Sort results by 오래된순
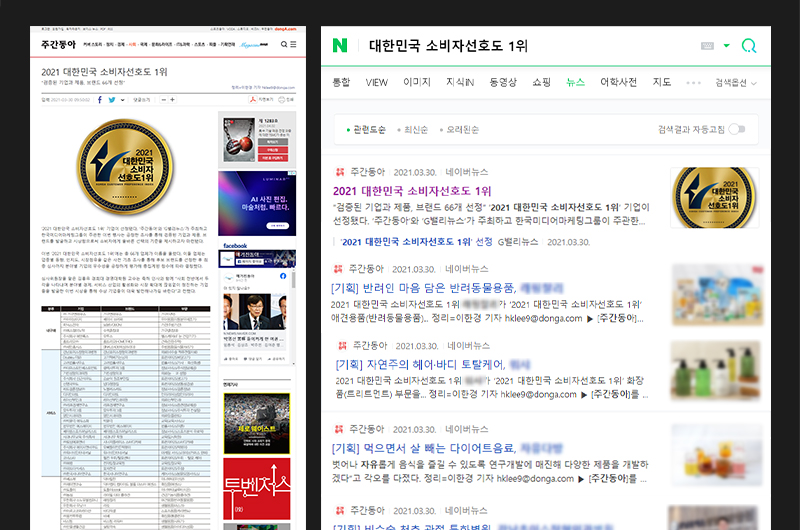Screen dimensions: 800x530 pos(459,130)
